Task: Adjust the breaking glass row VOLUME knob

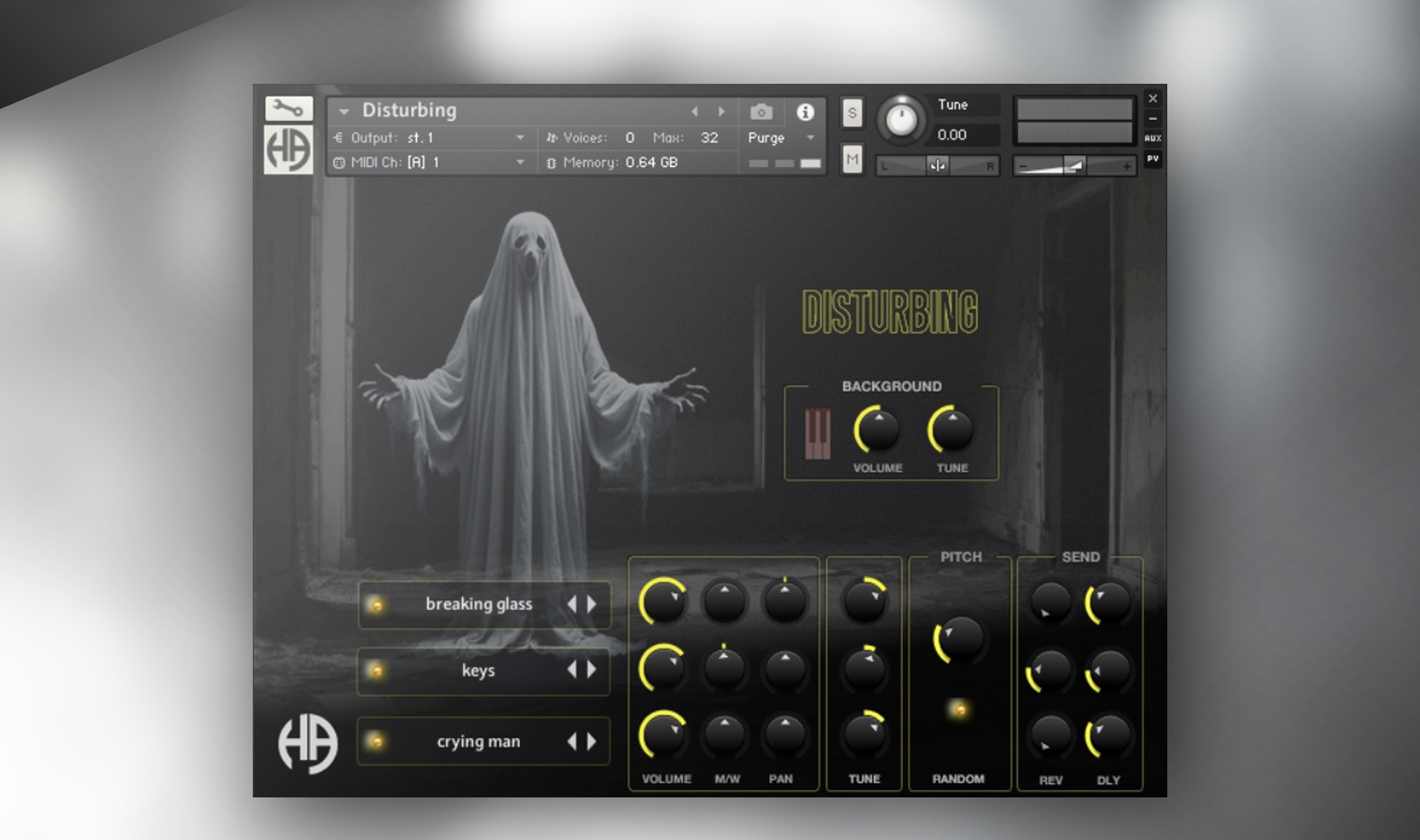Action: point(663,601)
